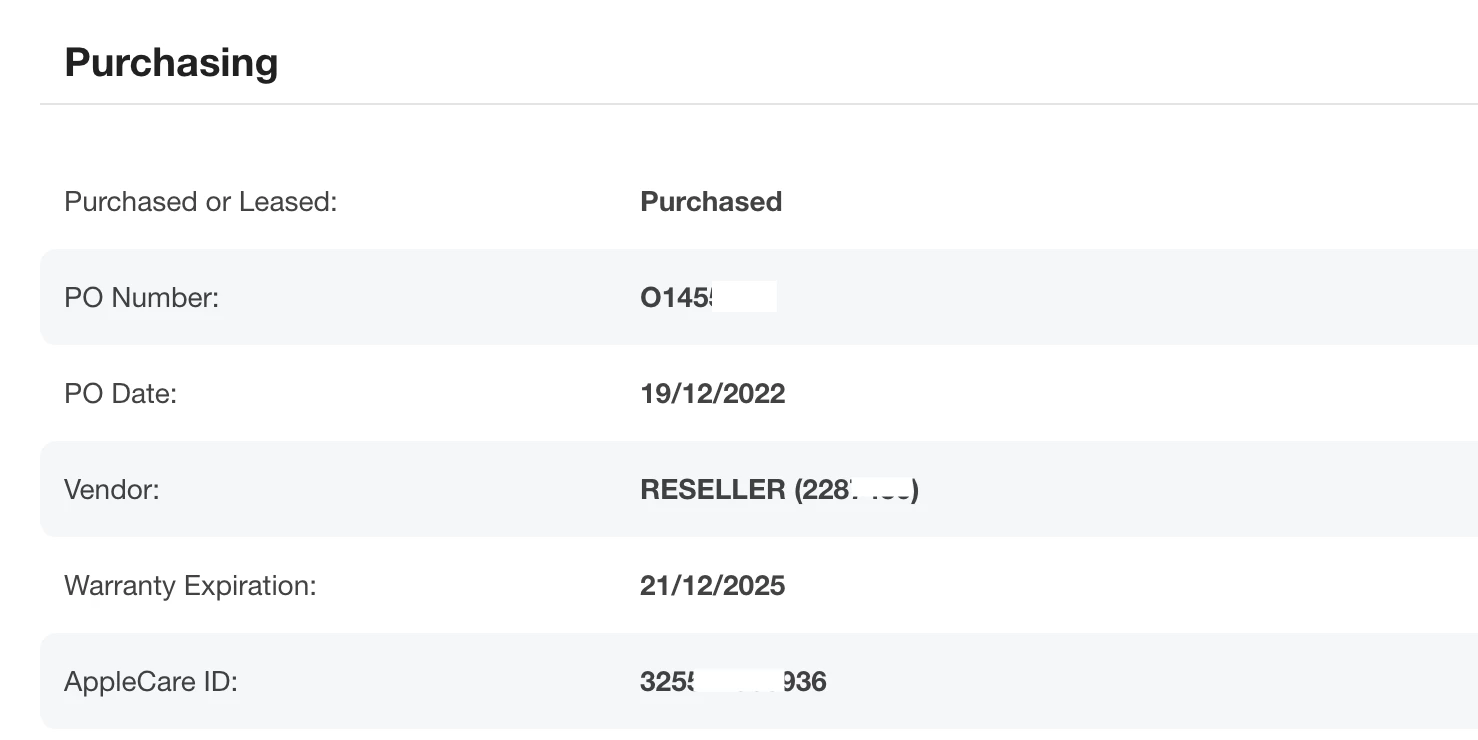1478x740 pixels.
Task: Click the word 'Leased' in the first label
Action: (x=288, y=201)
